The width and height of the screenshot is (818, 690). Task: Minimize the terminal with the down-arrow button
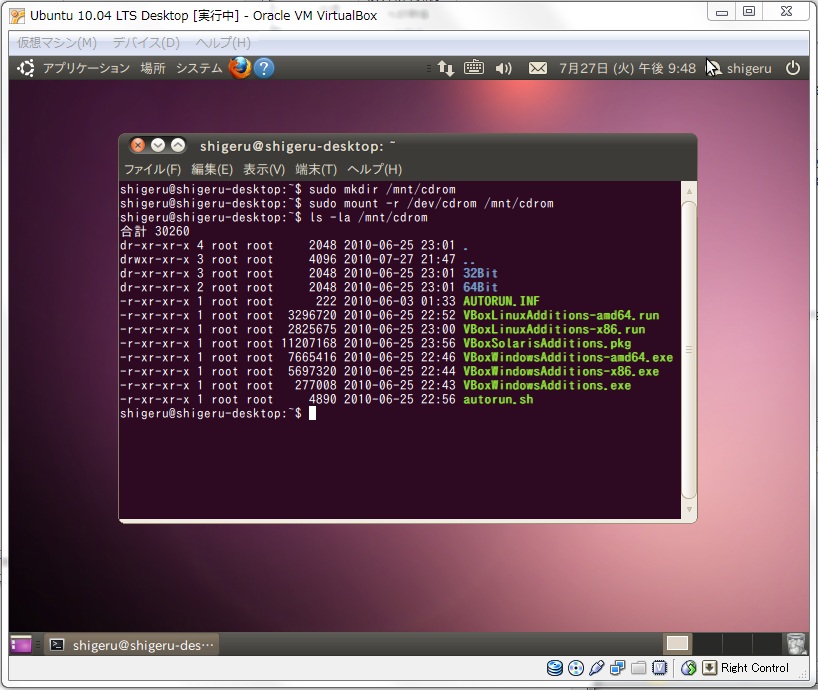[x=158, y=146]
